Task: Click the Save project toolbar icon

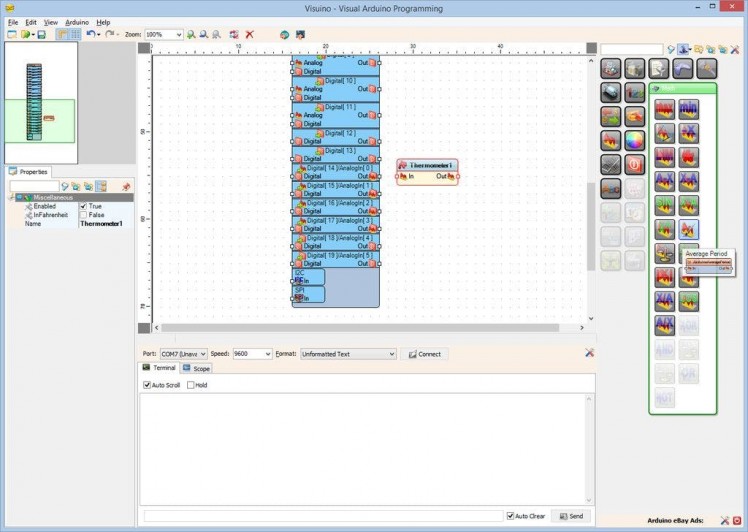Action: pos(41,34)
